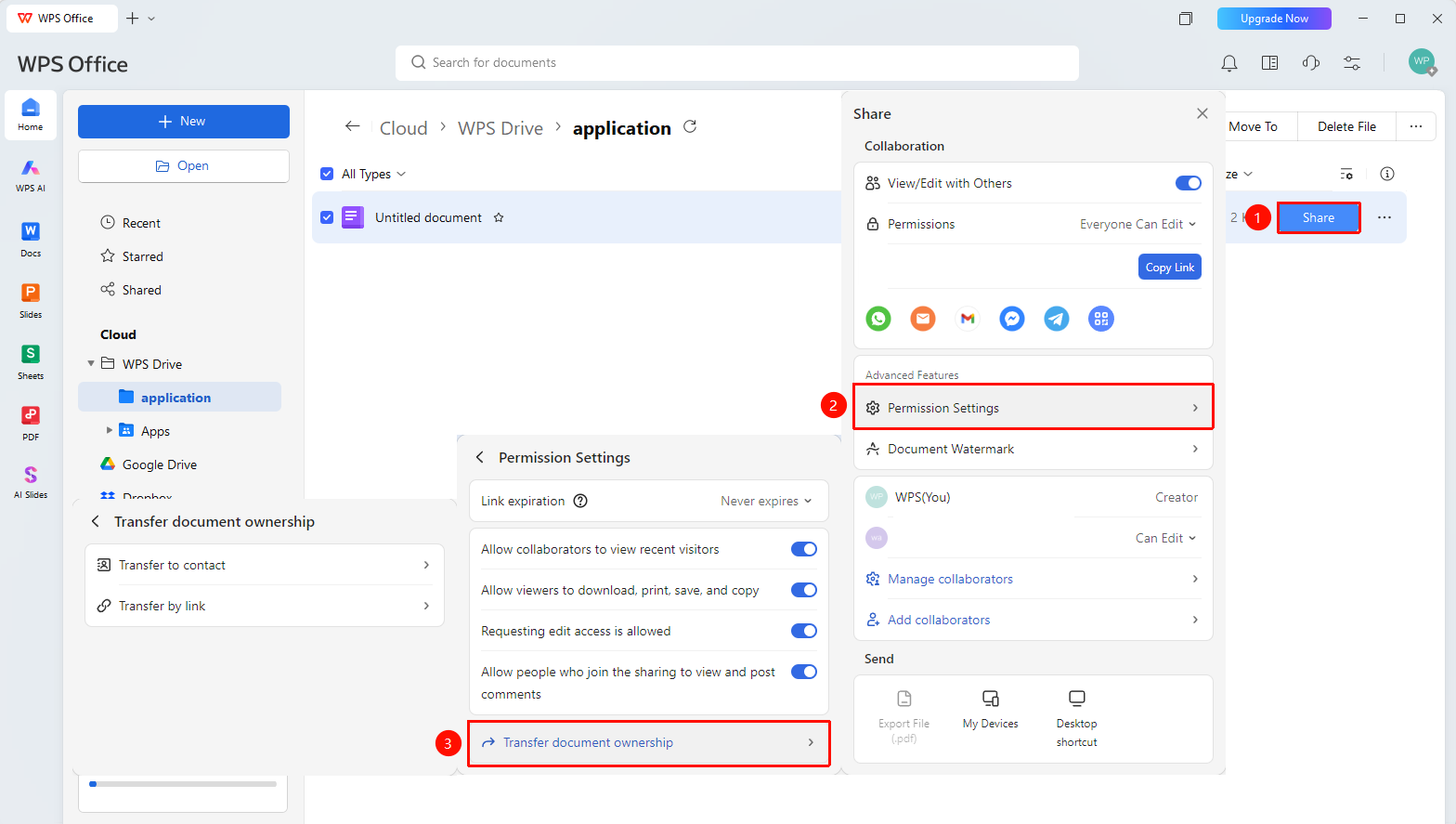
Task: Select Transfer to contact
Action: (x=265, y=565)
